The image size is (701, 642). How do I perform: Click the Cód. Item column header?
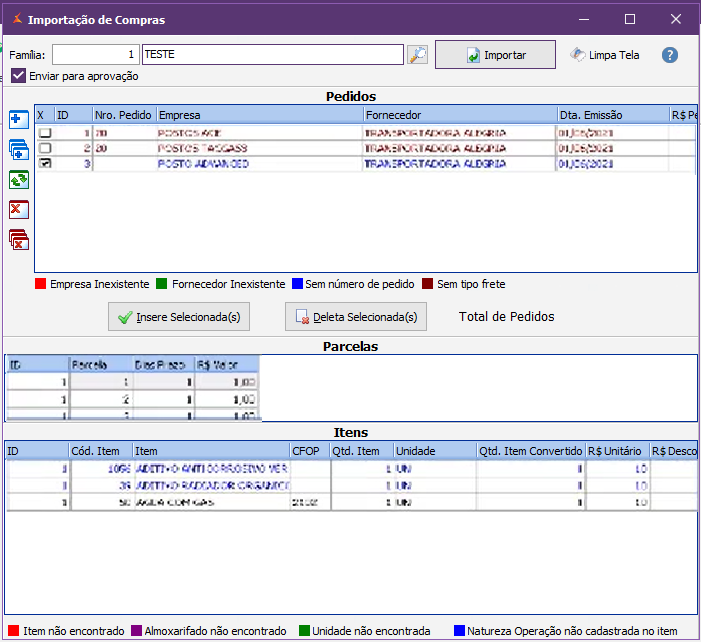click(x=99, y=451)
